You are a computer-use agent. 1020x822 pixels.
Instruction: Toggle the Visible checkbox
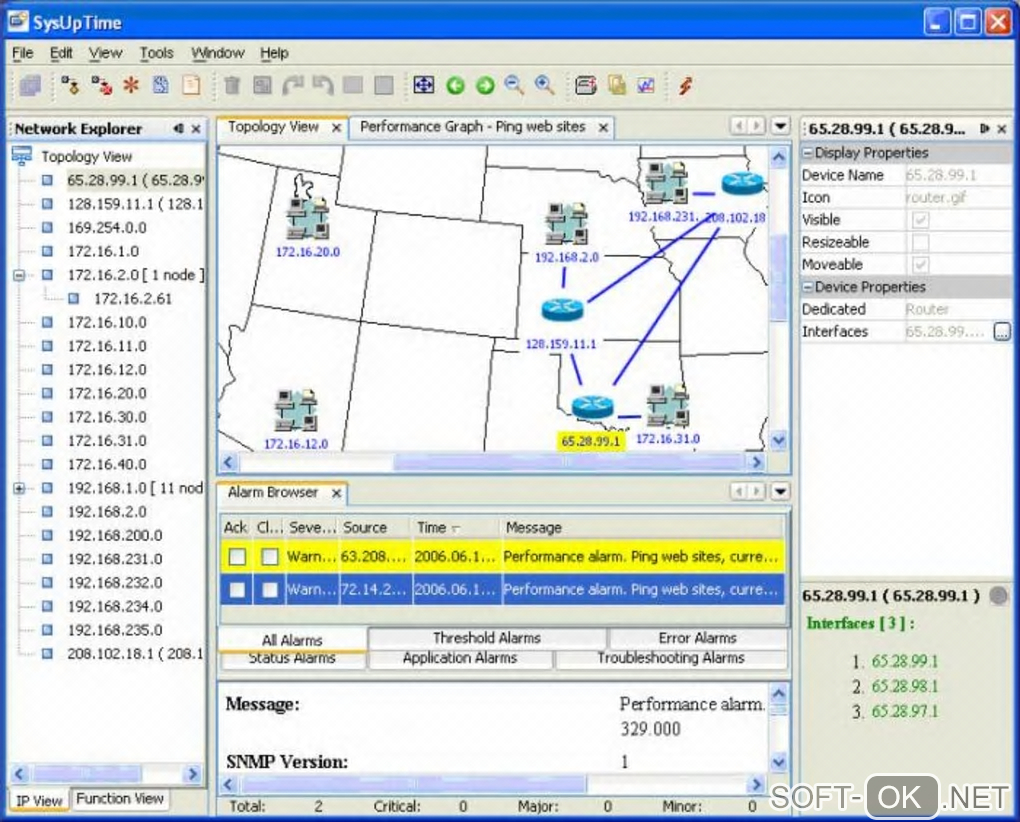(920, 220)
